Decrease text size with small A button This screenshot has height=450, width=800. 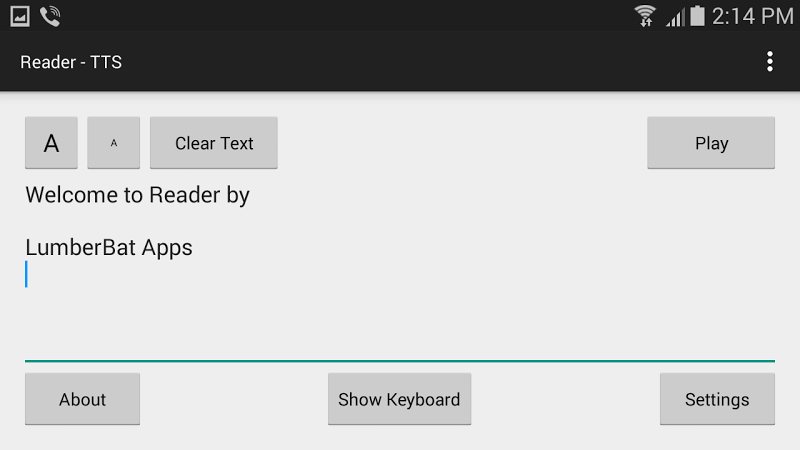coord(113,143)
